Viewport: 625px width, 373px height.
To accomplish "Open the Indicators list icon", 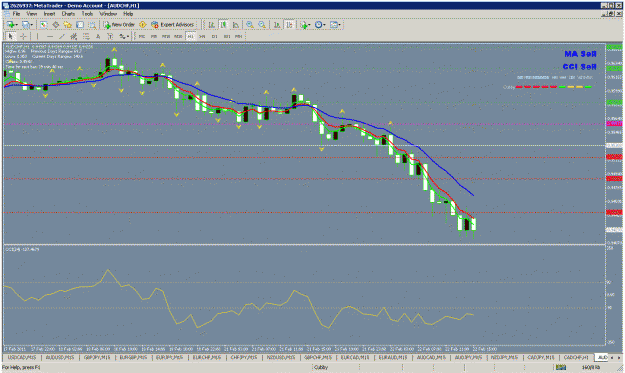I will click(304, 25).
